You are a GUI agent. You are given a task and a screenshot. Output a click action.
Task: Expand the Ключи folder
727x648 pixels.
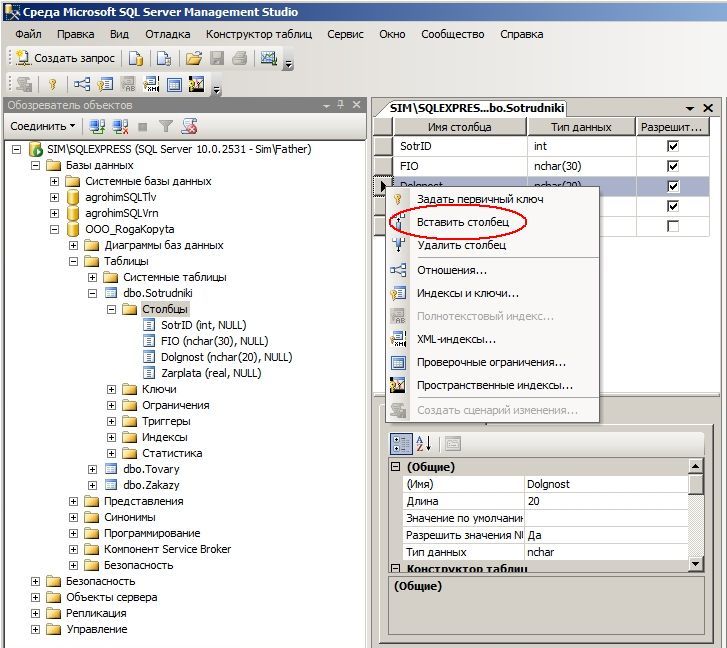pos(112,389)
